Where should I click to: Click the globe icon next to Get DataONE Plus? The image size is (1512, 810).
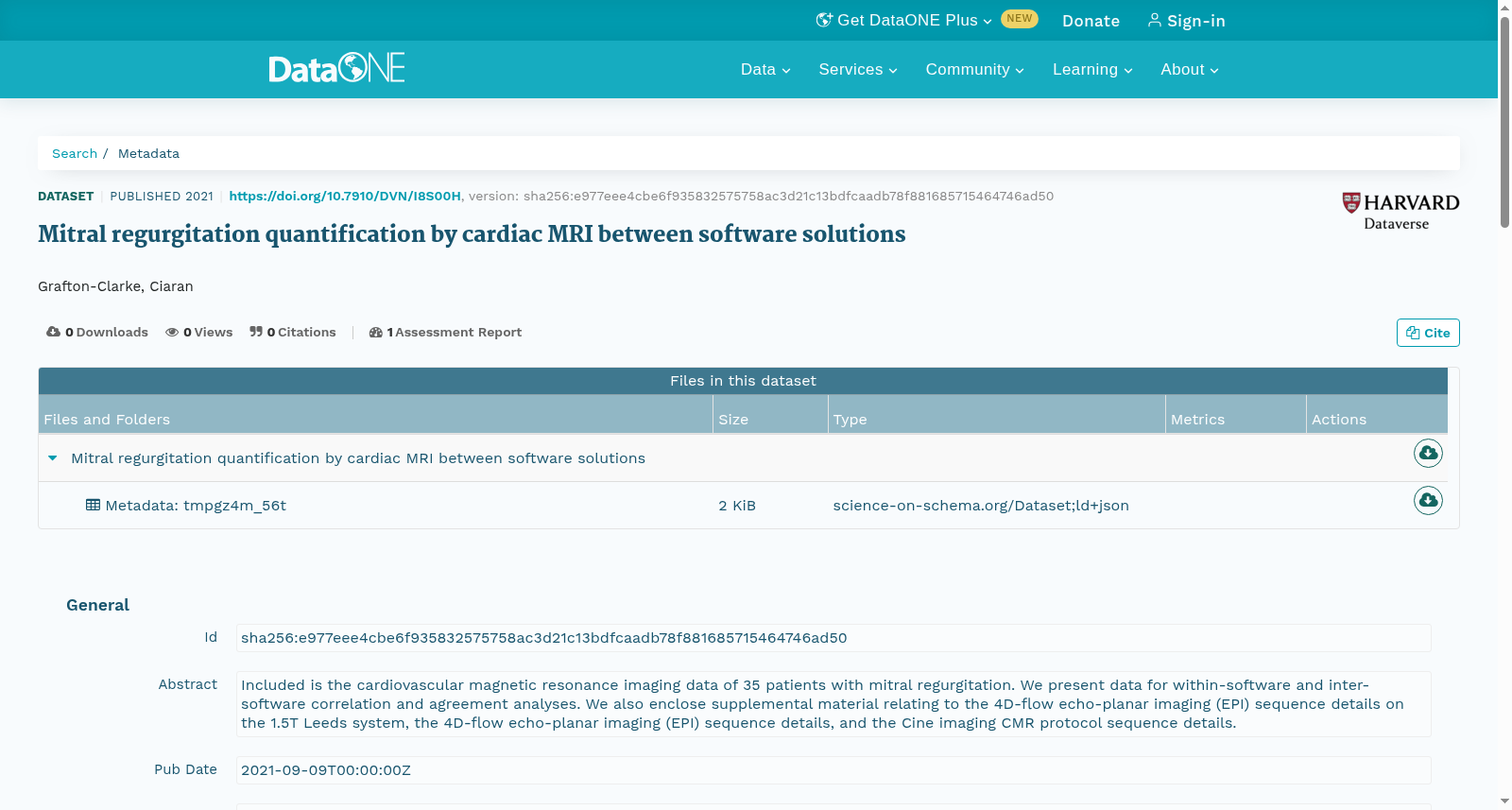[824, 20]
